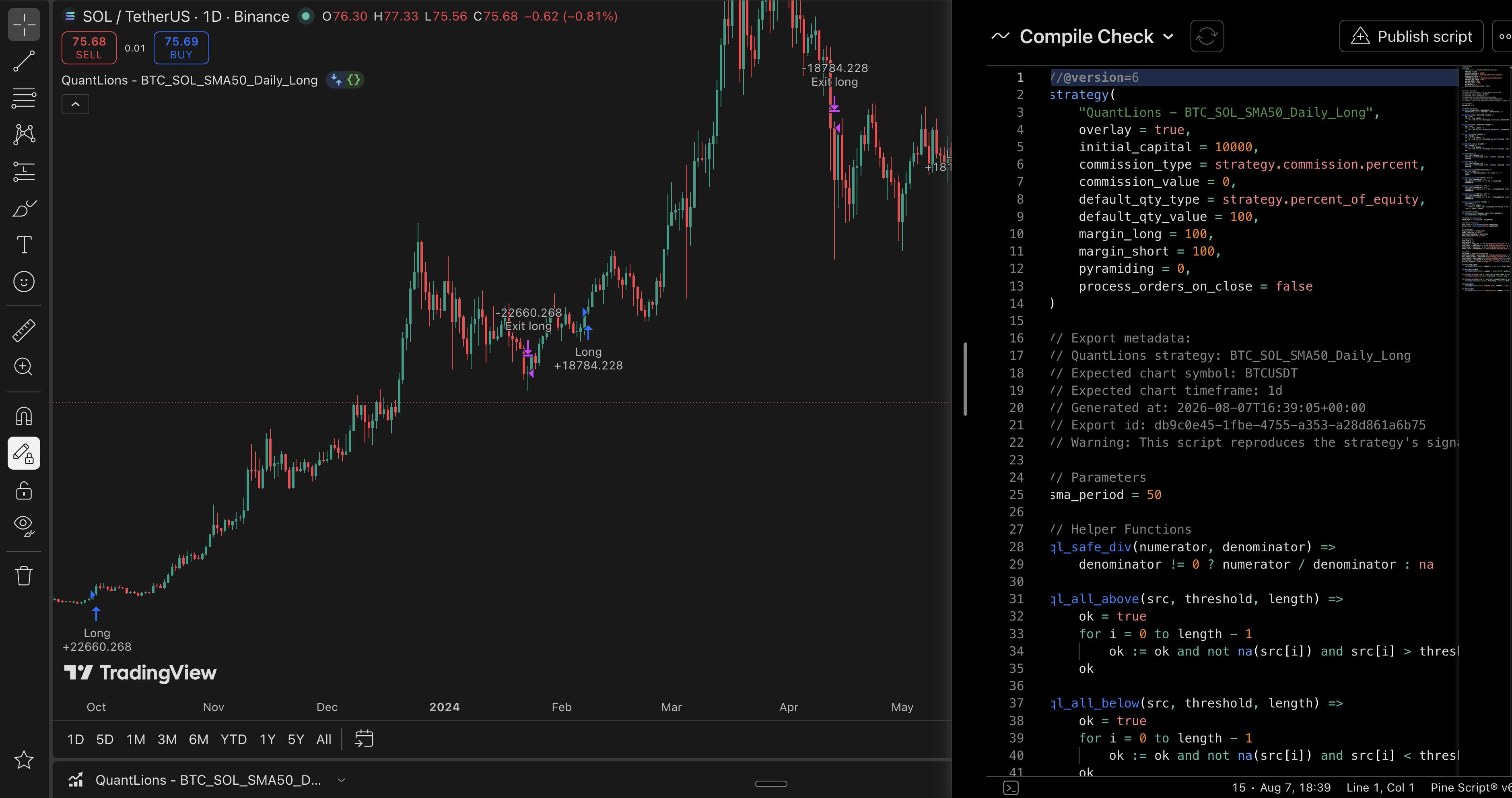Viewport: 1512px width, 798px height.
Task: Select the text annotation tool
Action: [24, 245]
